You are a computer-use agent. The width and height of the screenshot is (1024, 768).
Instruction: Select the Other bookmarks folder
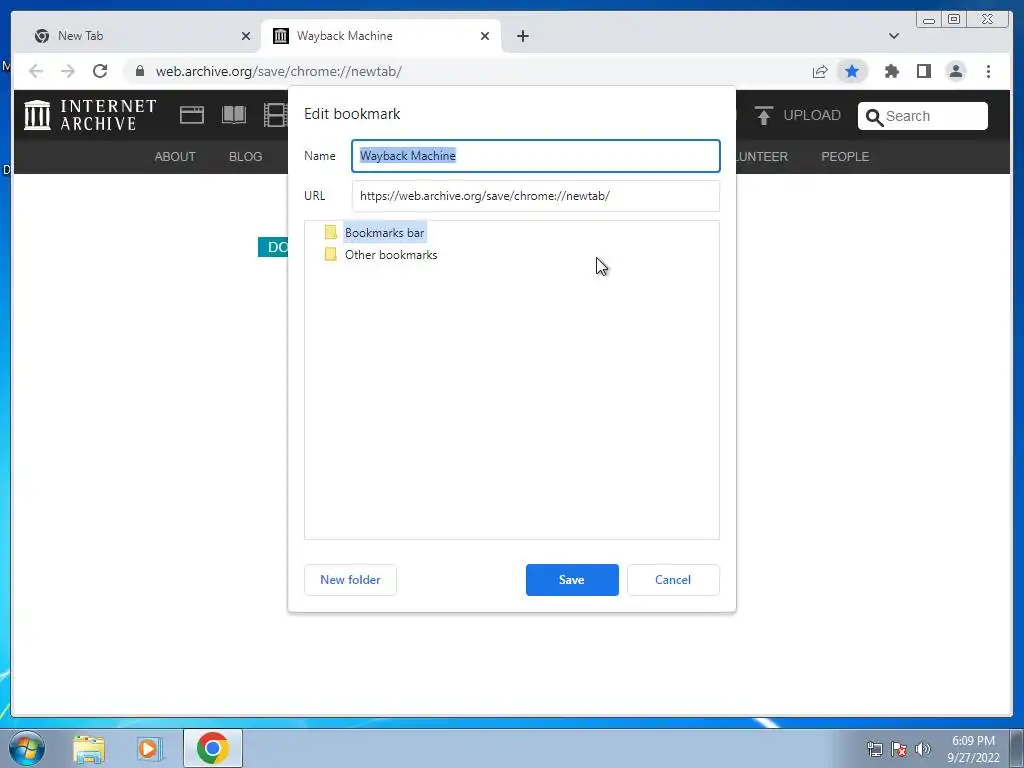pyautogui.click(x=391, y=255)
